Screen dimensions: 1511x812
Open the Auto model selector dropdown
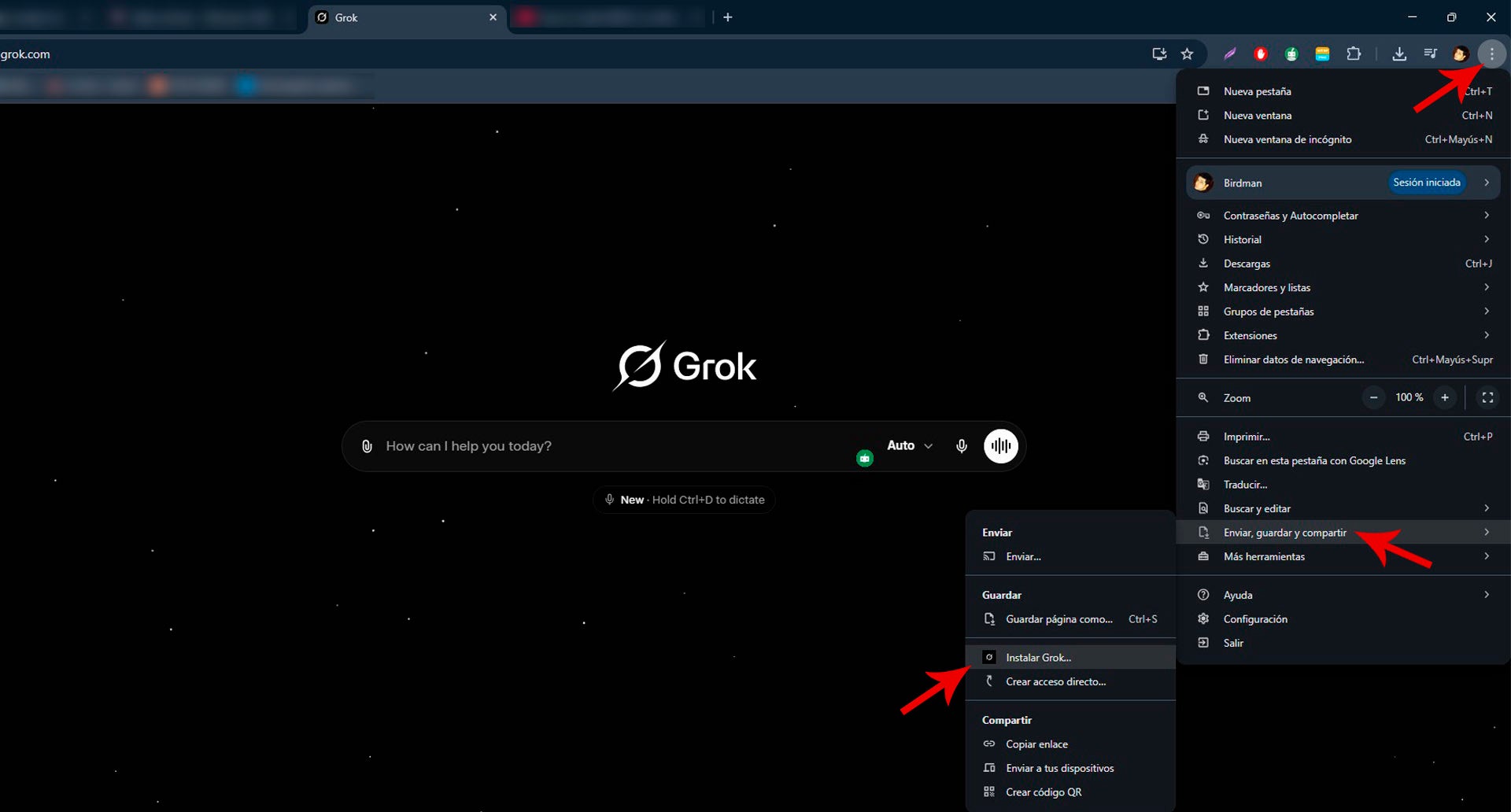pos(909,445)
